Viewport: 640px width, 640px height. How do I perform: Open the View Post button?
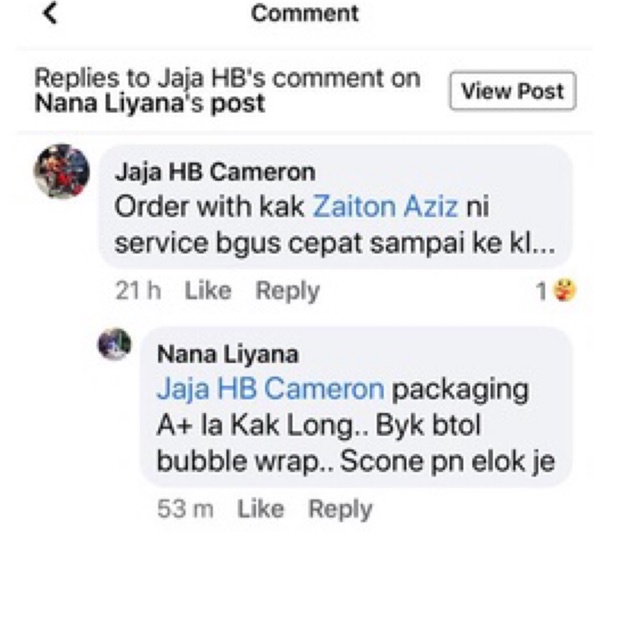point(513,91)
